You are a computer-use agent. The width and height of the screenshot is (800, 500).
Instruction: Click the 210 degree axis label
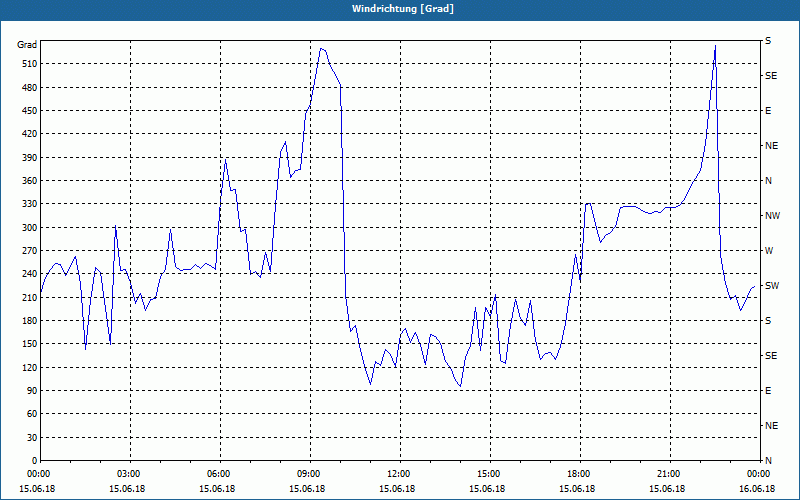click(30, 297)
